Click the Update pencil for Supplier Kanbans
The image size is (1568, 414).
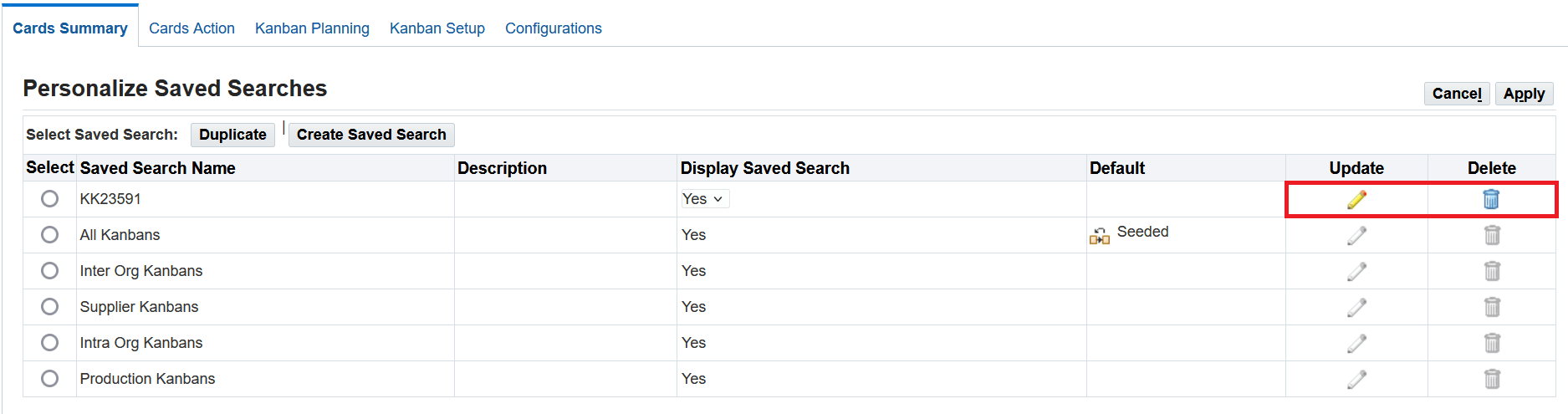[1356, 307]
